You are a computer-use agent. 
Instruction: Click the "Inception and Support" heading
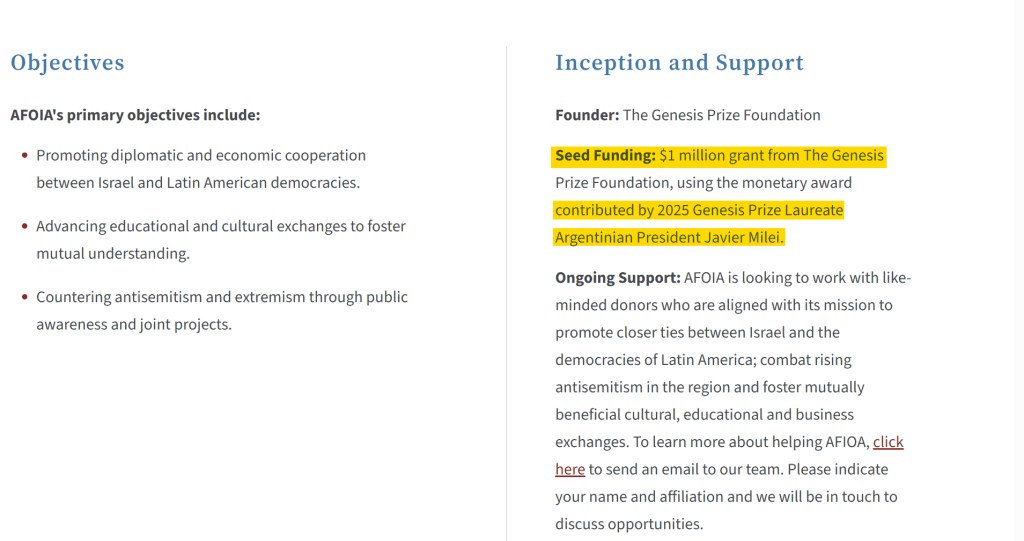point(679,63)
